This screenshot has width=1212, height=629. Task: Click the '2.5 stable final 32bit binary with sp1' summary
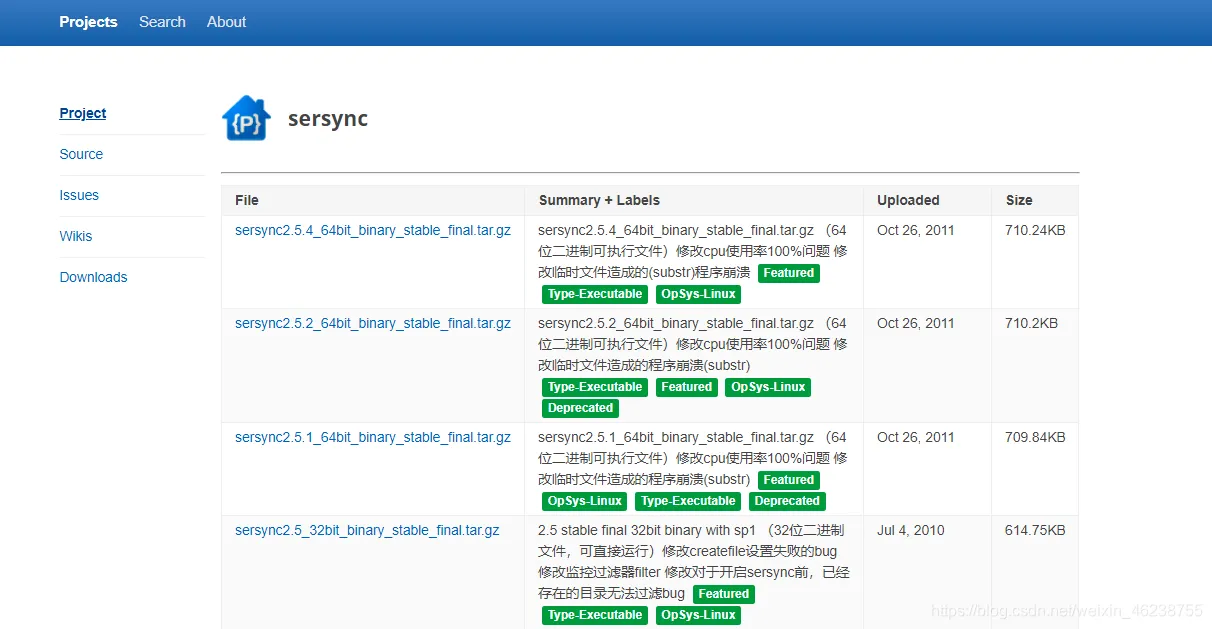[647, 530]
